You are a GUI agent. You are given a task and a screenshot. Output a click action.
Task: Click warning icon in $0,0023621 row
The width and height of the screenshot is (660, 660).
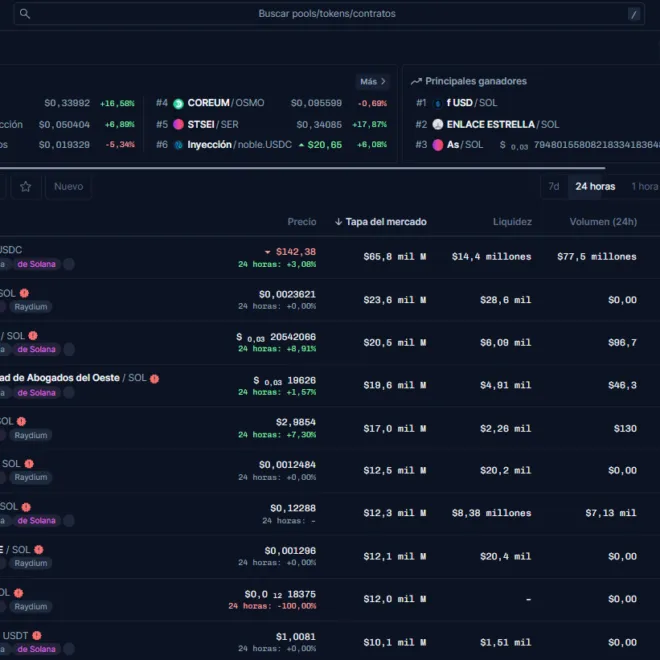[x=24, y=293]
